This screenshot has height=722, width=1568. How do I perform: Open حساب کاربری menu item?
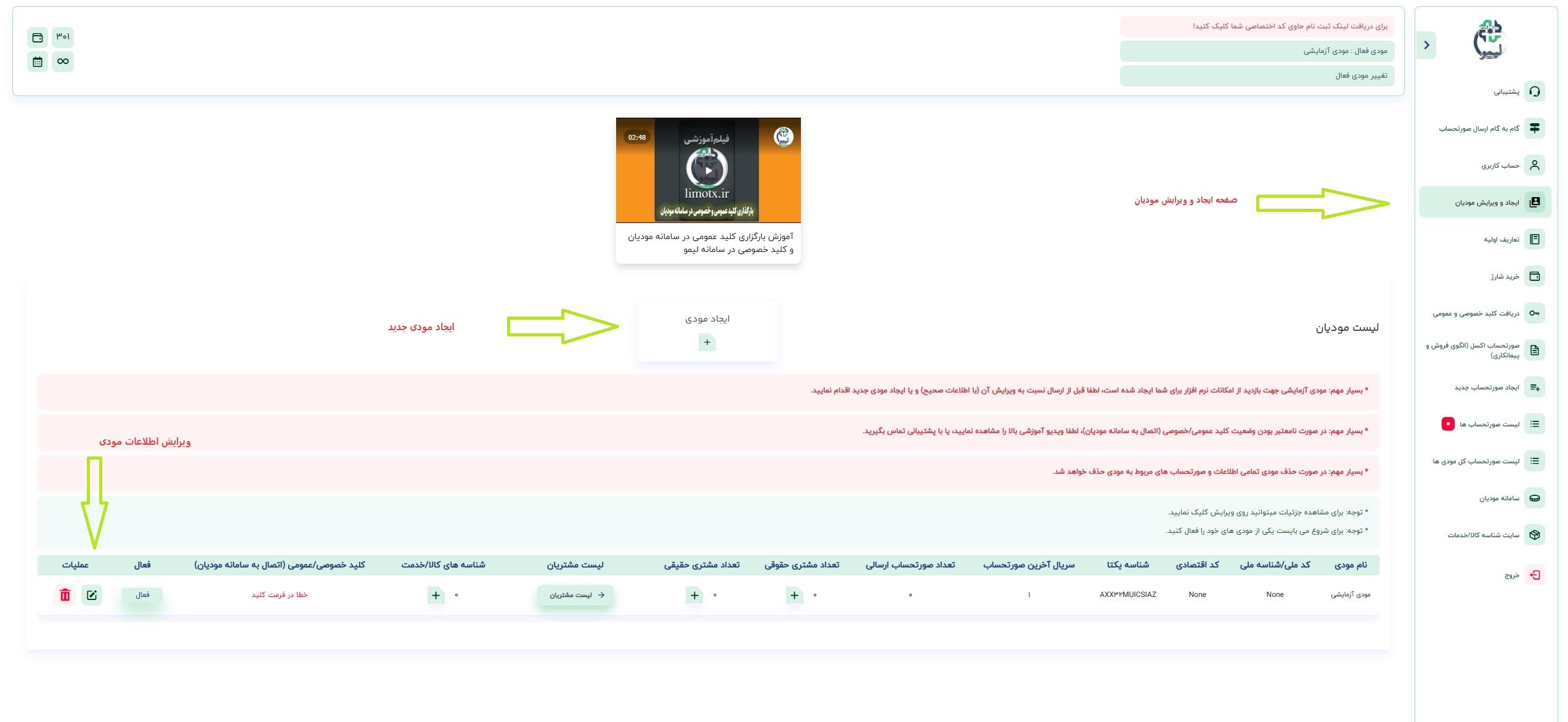1501,166
